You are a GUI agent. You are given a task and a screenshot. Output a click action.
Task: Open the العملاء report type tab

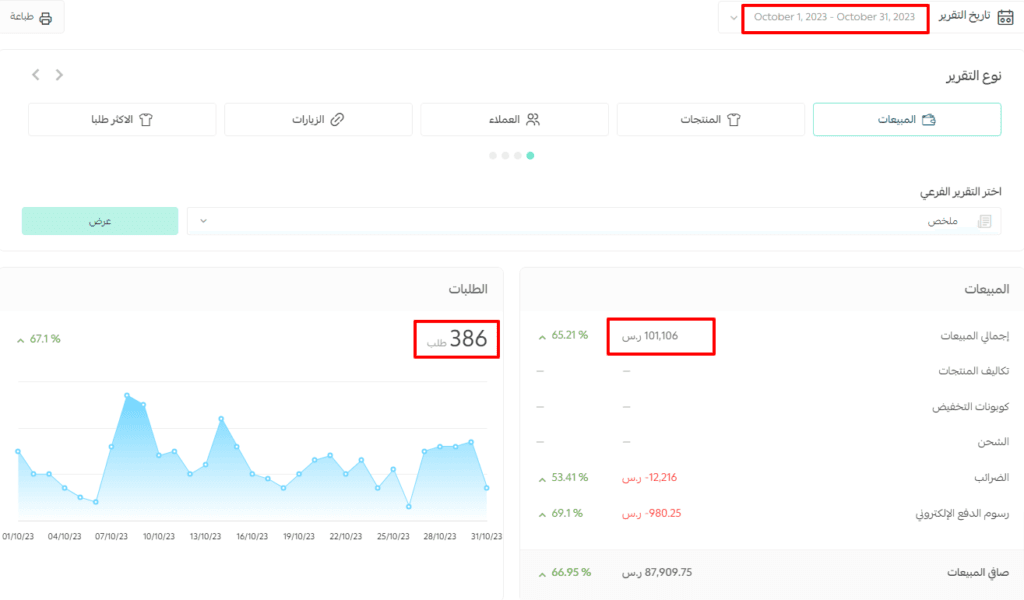pos(515,119)
